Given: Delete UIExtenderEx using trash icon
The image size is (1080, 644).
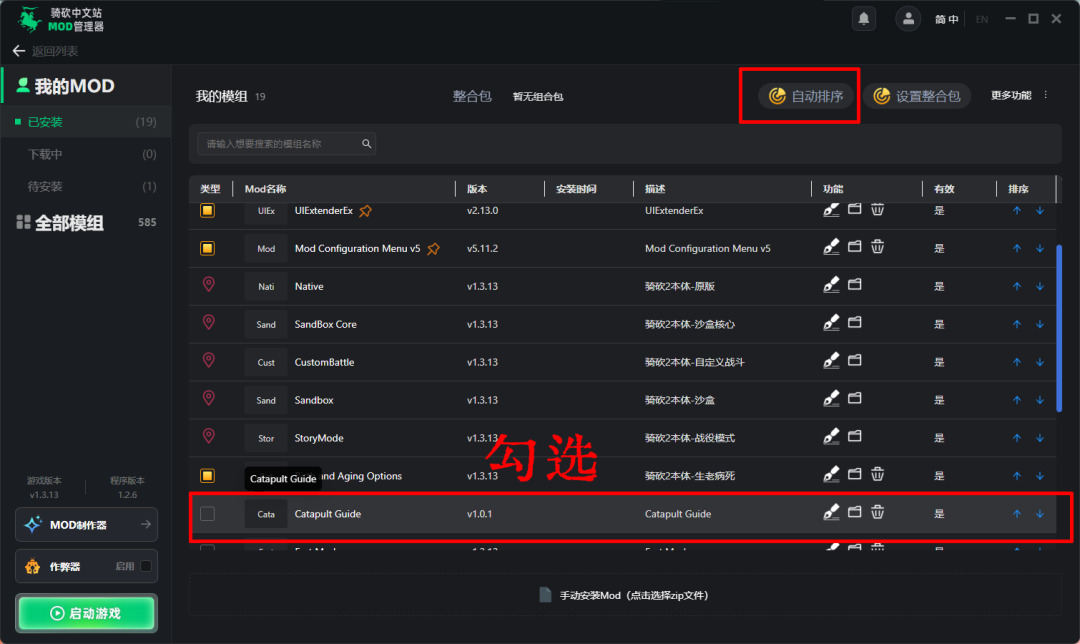Looking at the screenshot, I should (877, 210).
